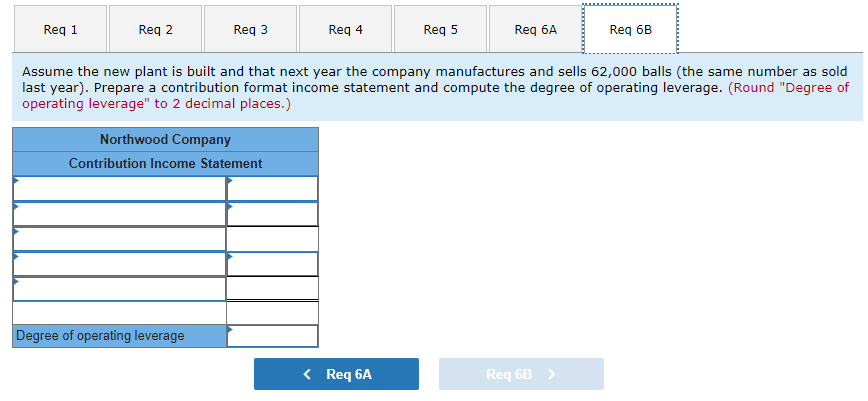Switch to the Req 6A tab
The height and width of the screenshot is (401, 868).
tap(535, 29)
